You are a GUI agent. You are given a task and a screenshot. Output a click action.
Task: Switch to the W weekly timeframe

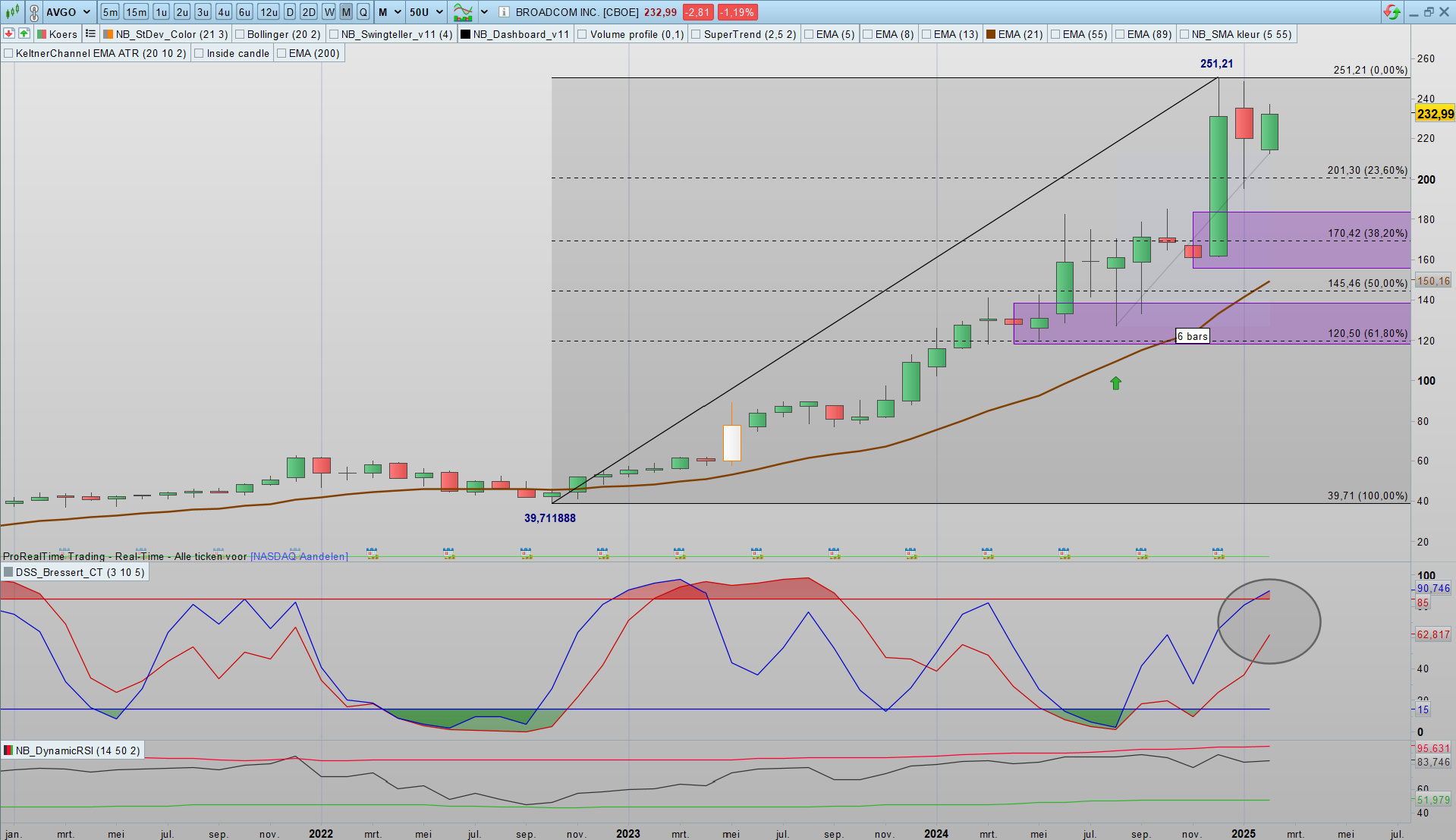[x=329, y=12]
